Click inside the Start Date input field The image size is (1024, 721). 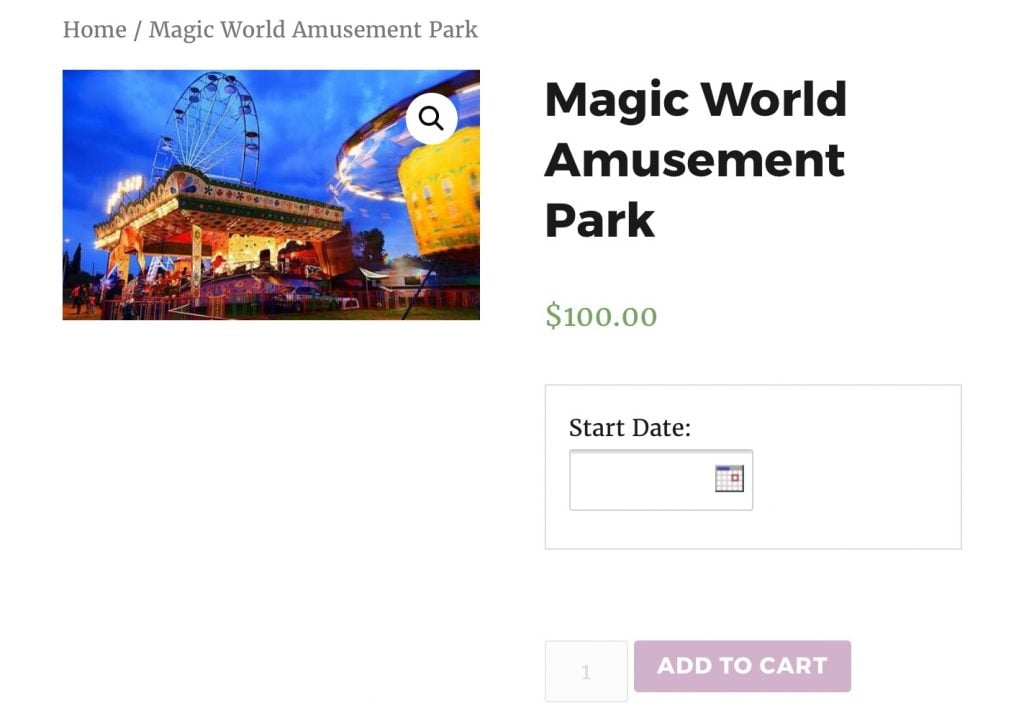click(661, 480)
